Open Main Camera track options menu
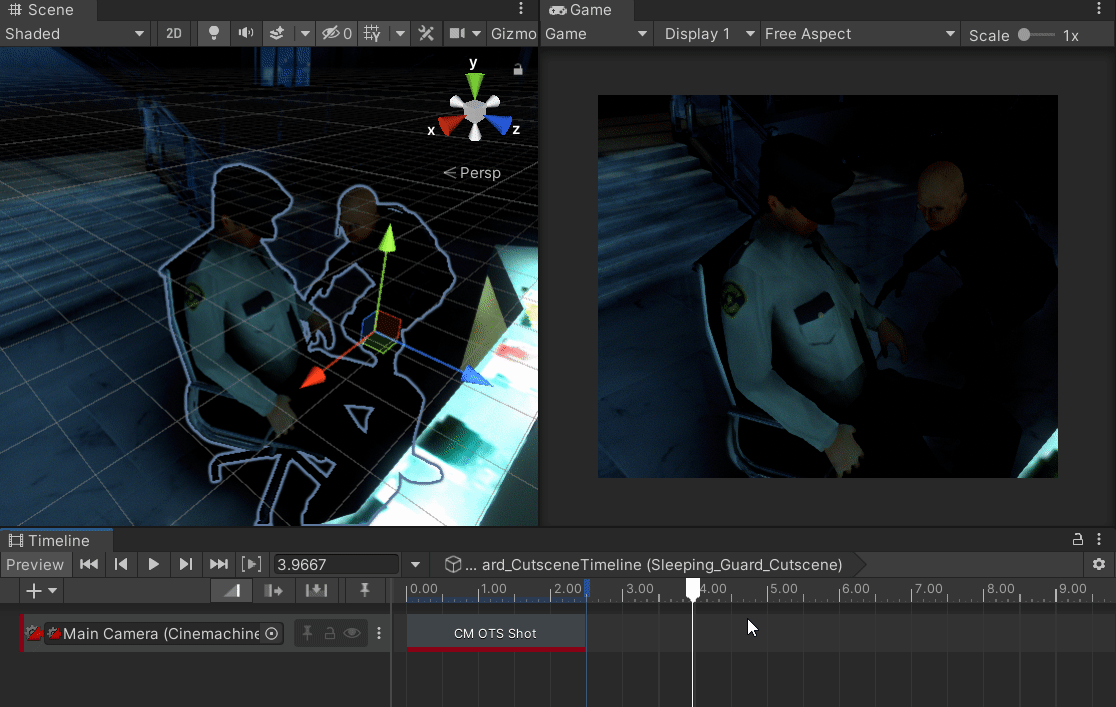Screen dimensions: 1116x707 (x=379, y=633)
